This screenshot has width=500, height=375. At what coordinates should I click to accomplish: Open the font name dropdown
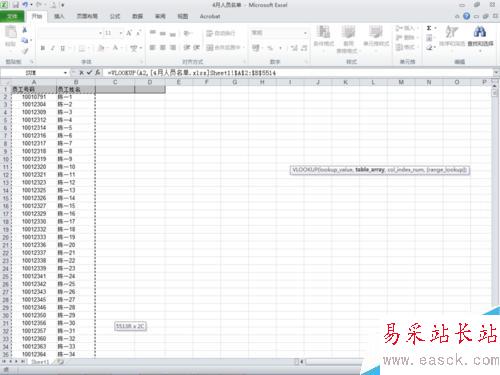click(100, 33)
